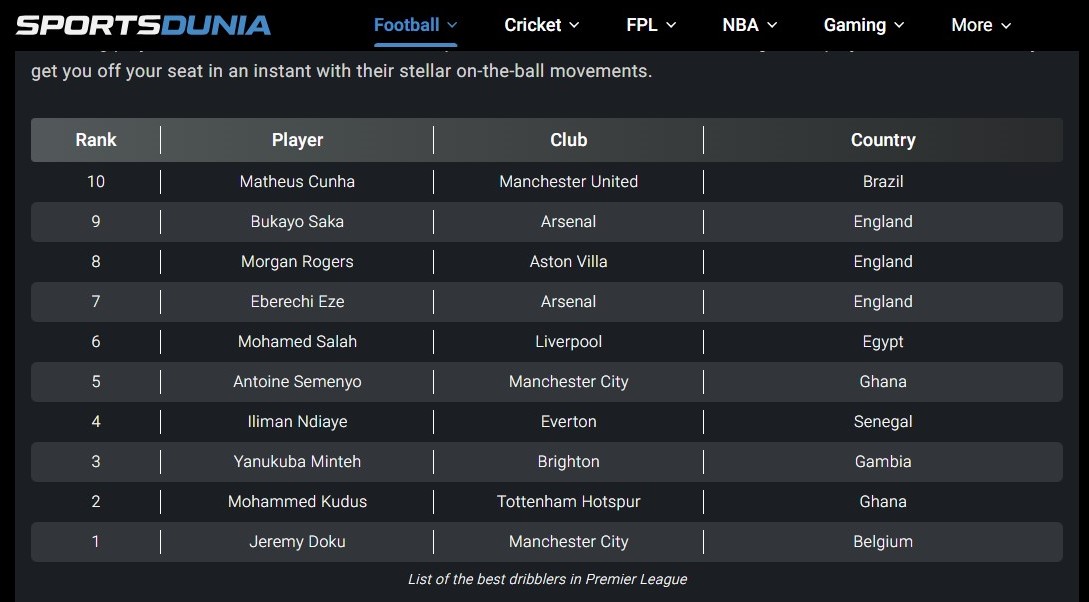This screenshot has height=602, width=1089.
Task: Click the Country column header
Action: coord(883,140)
